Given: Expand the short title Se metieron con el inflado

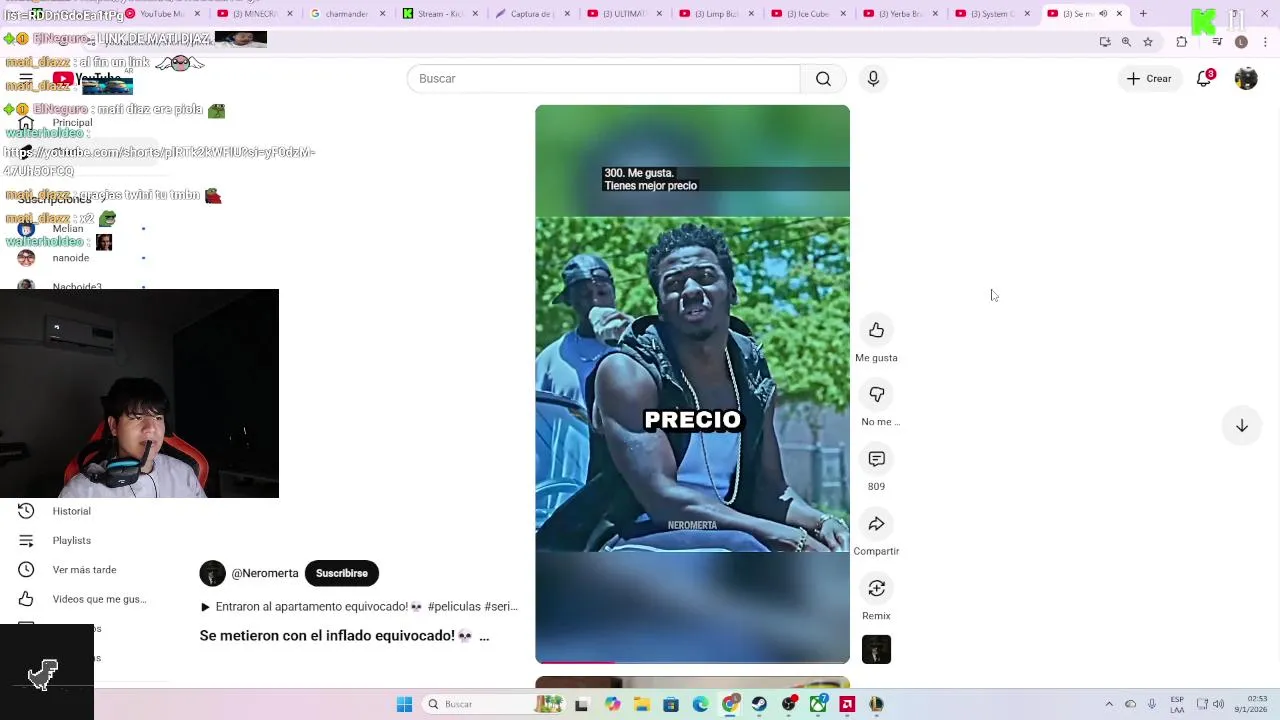Looking at the screenshot, I should tap(344, 636).
